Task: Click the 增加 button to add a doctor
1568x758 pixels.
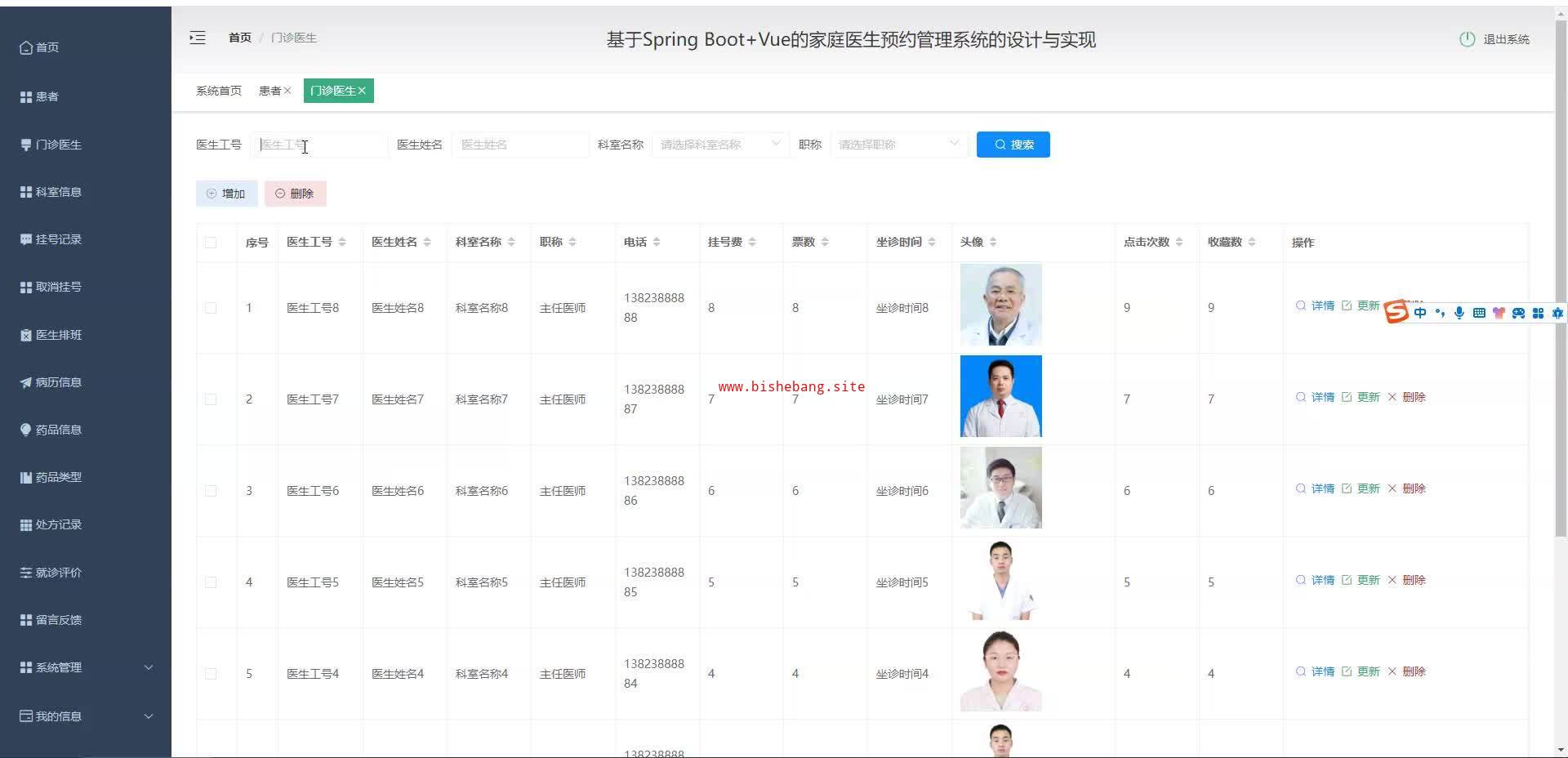Action: [226, 194]
